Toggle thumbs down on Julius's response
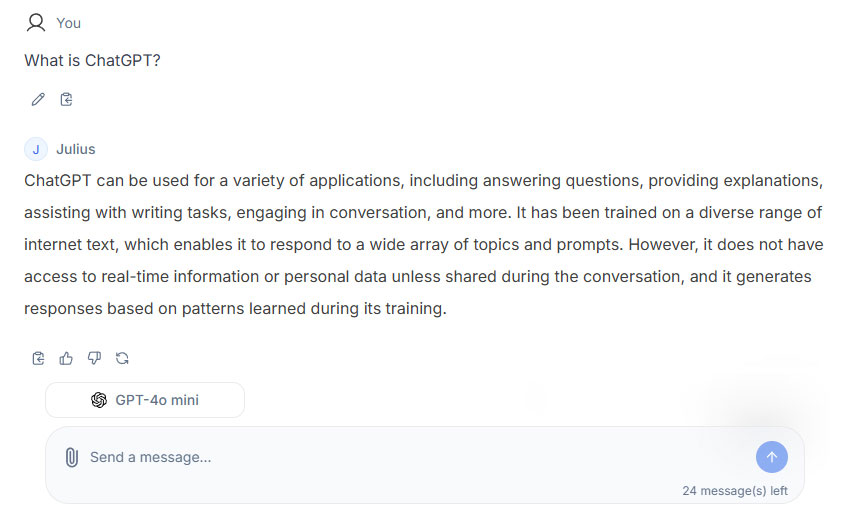850x515 pixels. click(94, 358)
